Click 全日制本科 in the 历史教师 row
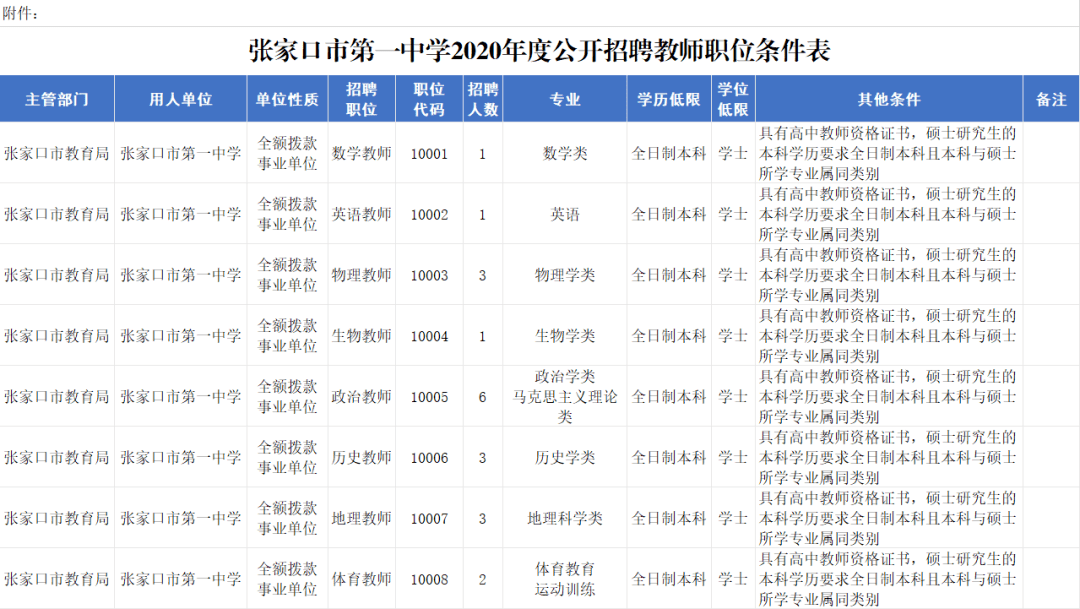 tap(669, 457)
